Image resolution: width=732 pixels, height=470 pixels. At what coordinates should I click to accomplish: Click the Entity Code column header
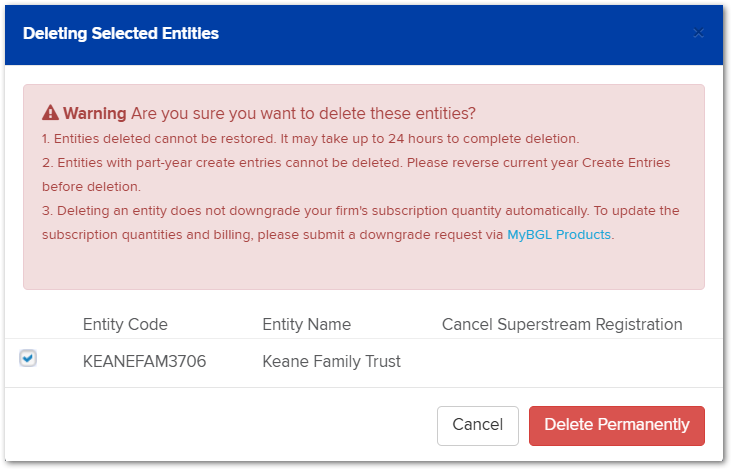[125, 324]
